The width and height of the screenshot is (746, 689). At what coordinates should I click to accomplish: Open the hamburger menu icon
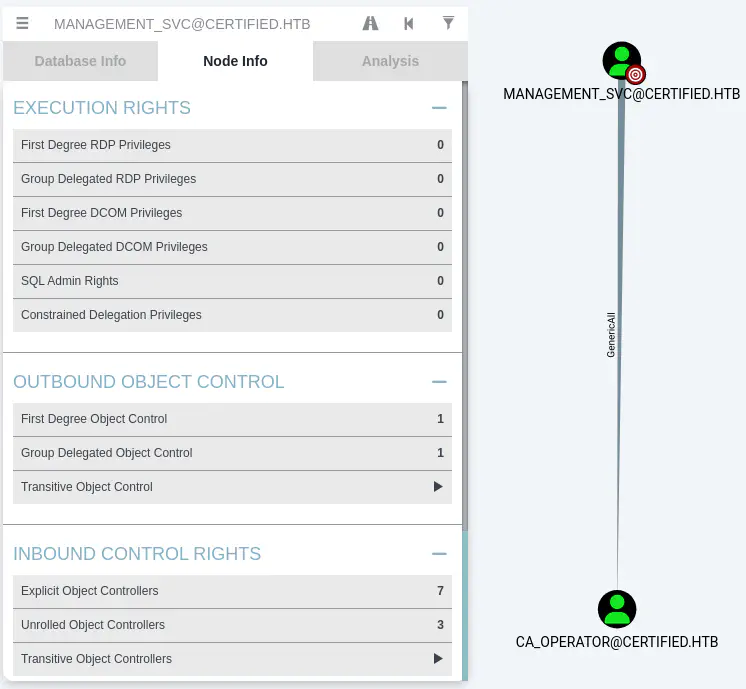22,23
